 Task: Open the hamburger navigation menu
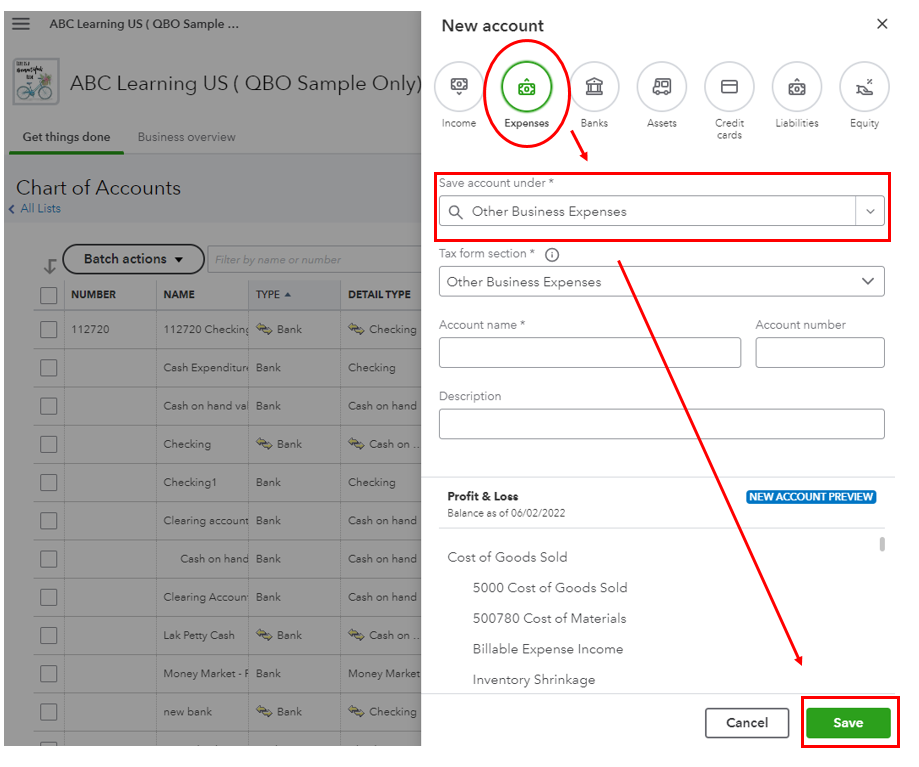coord(21,24)
